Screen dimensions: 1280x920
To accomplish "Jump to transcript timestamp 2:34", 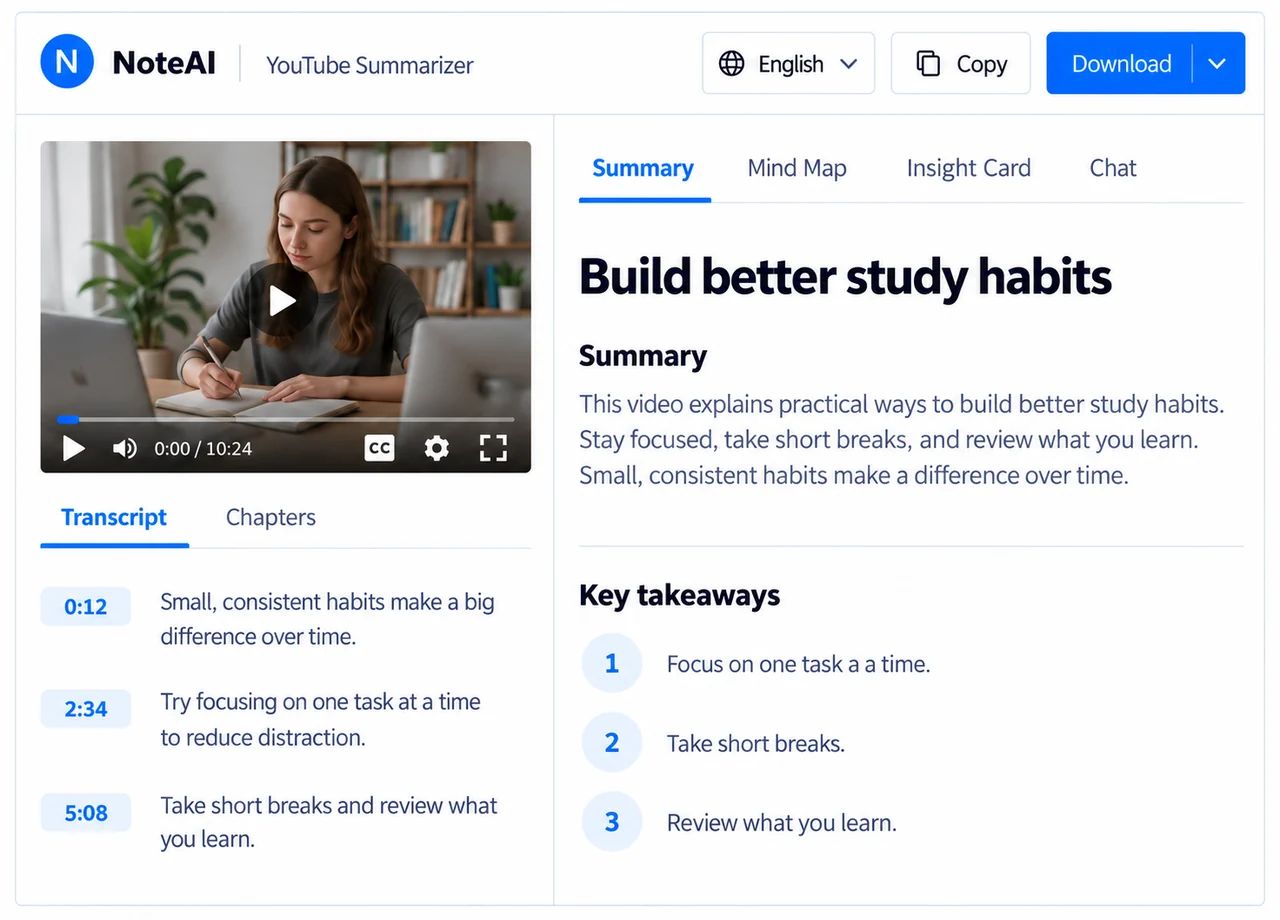I will [x=86, y=709].
